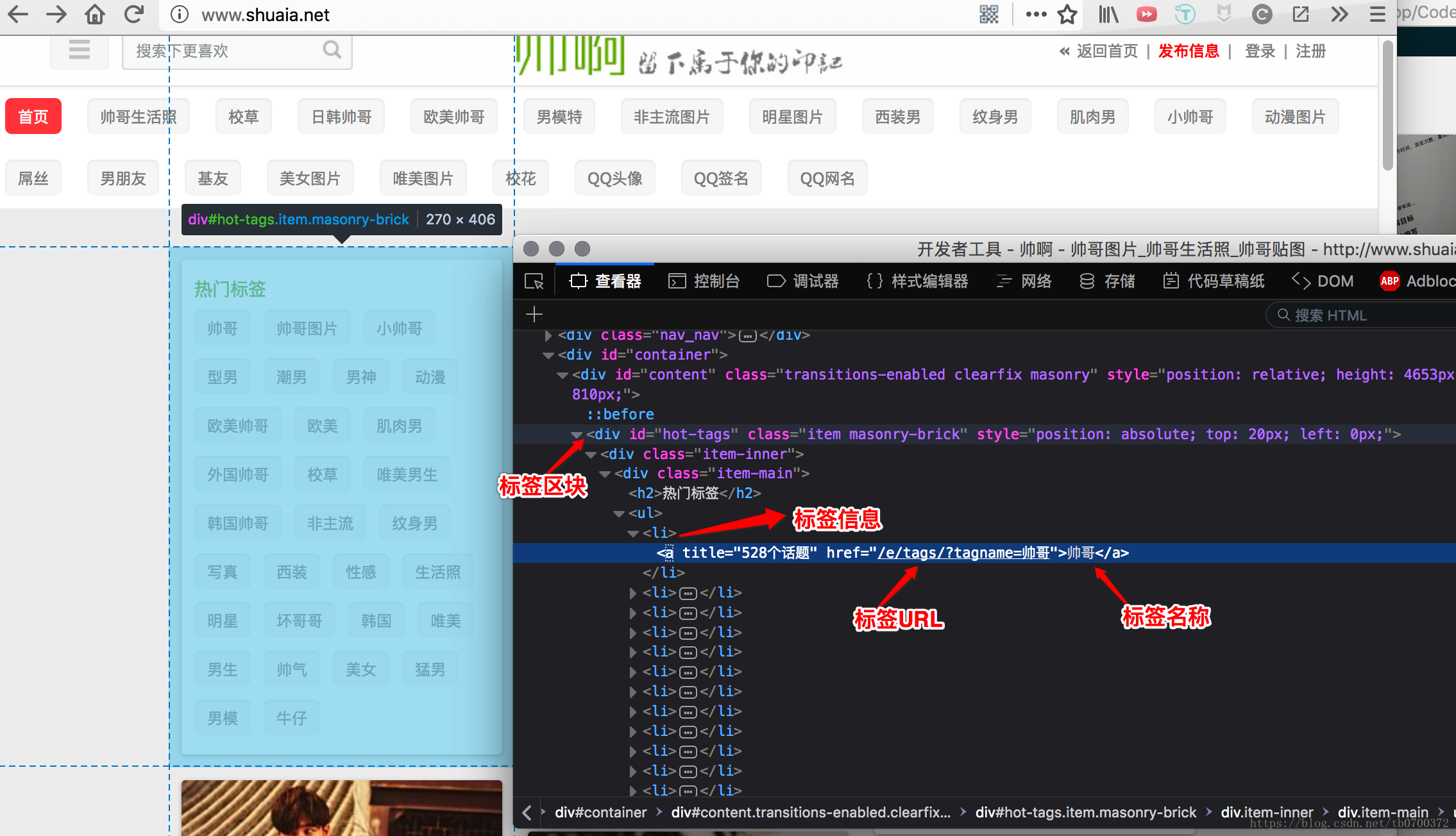Bookmark page with the star icon
Screen dimensions: 1456x836
(1067, 14)
